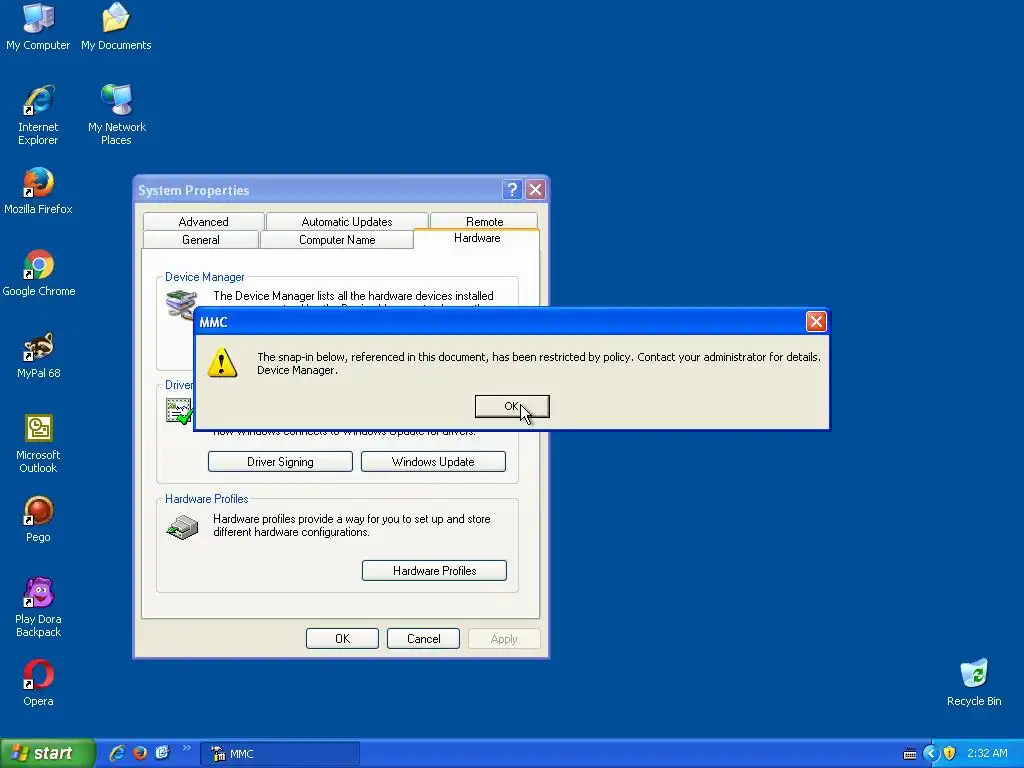Click the keyboard icon in the system tray
This screenshot has height=768, width=1024.
click(909, 754)
